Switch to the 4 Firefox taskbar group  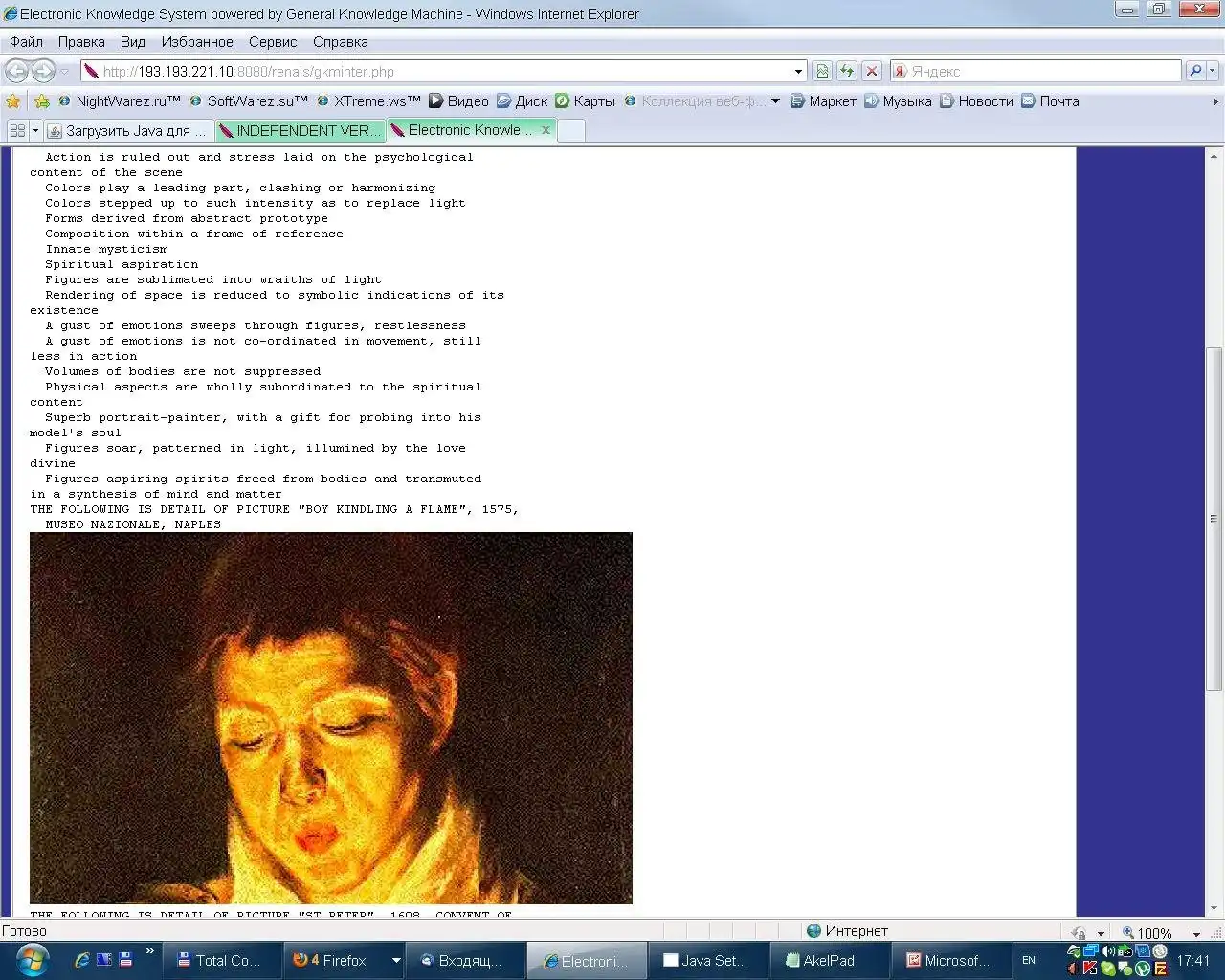coord(335,960)
